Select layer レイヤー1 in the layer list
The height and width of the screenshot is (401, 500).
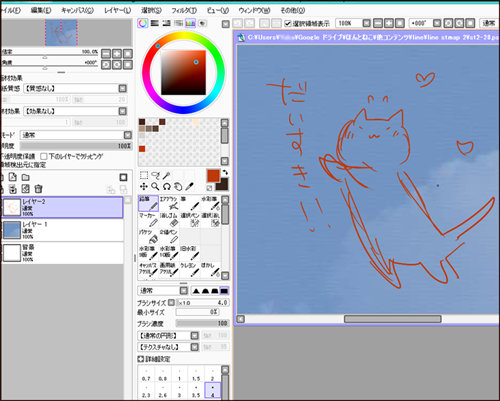point(63,230)
